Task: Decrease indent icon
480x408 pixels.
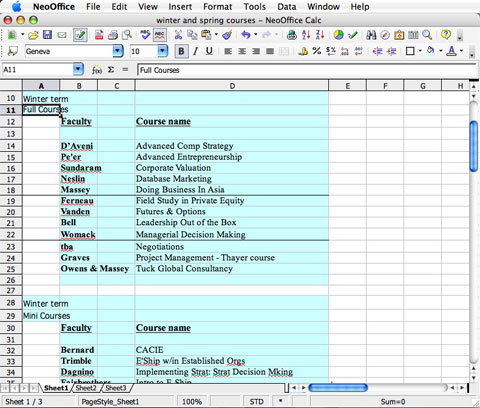Action: [377, 51]
